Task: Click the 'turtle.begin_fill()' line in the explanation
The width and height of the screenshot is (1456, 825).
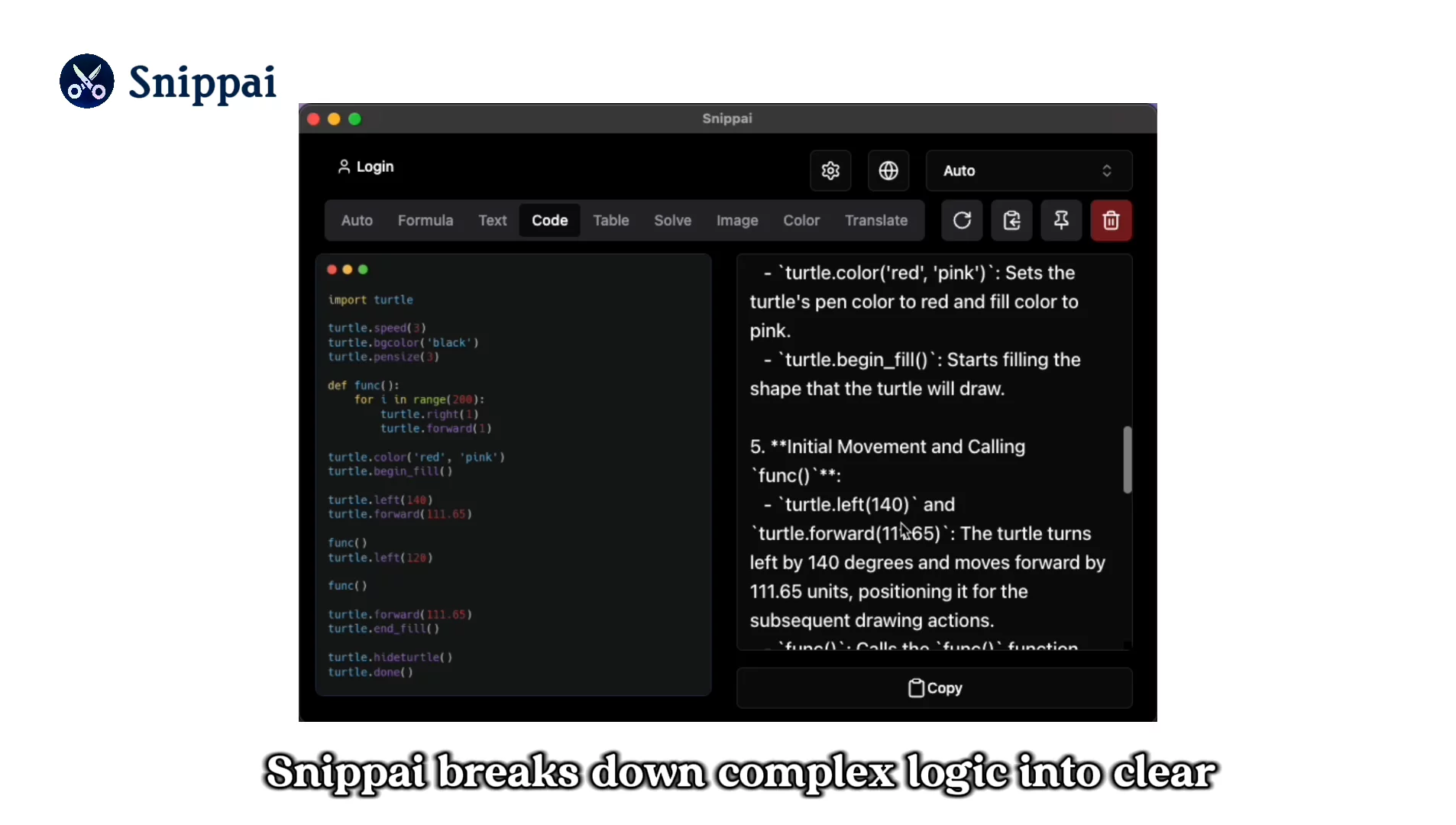Action: coord(922,360)
